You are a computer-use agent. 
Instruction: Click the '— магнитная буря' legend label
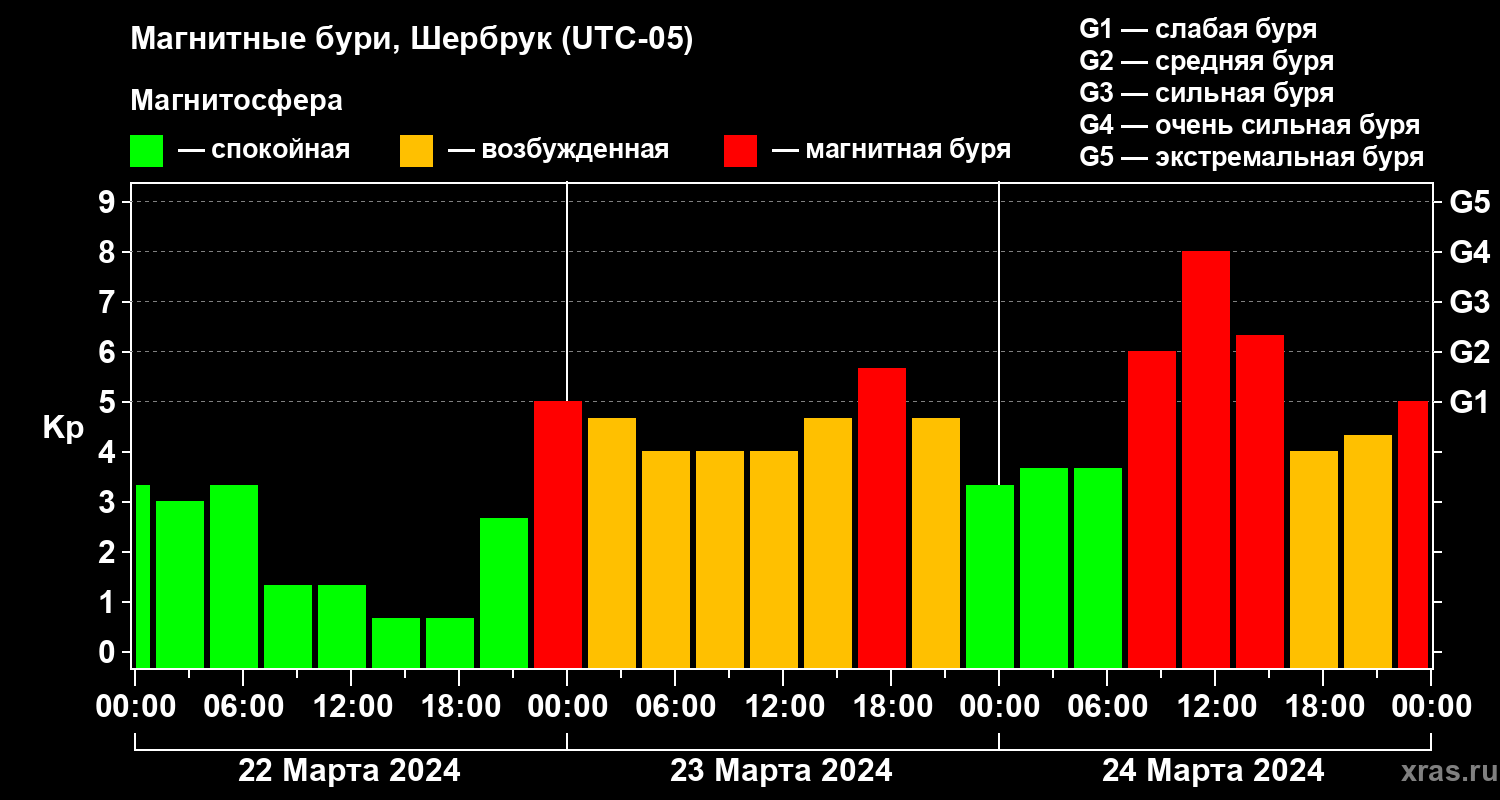[x=891, y=151]
